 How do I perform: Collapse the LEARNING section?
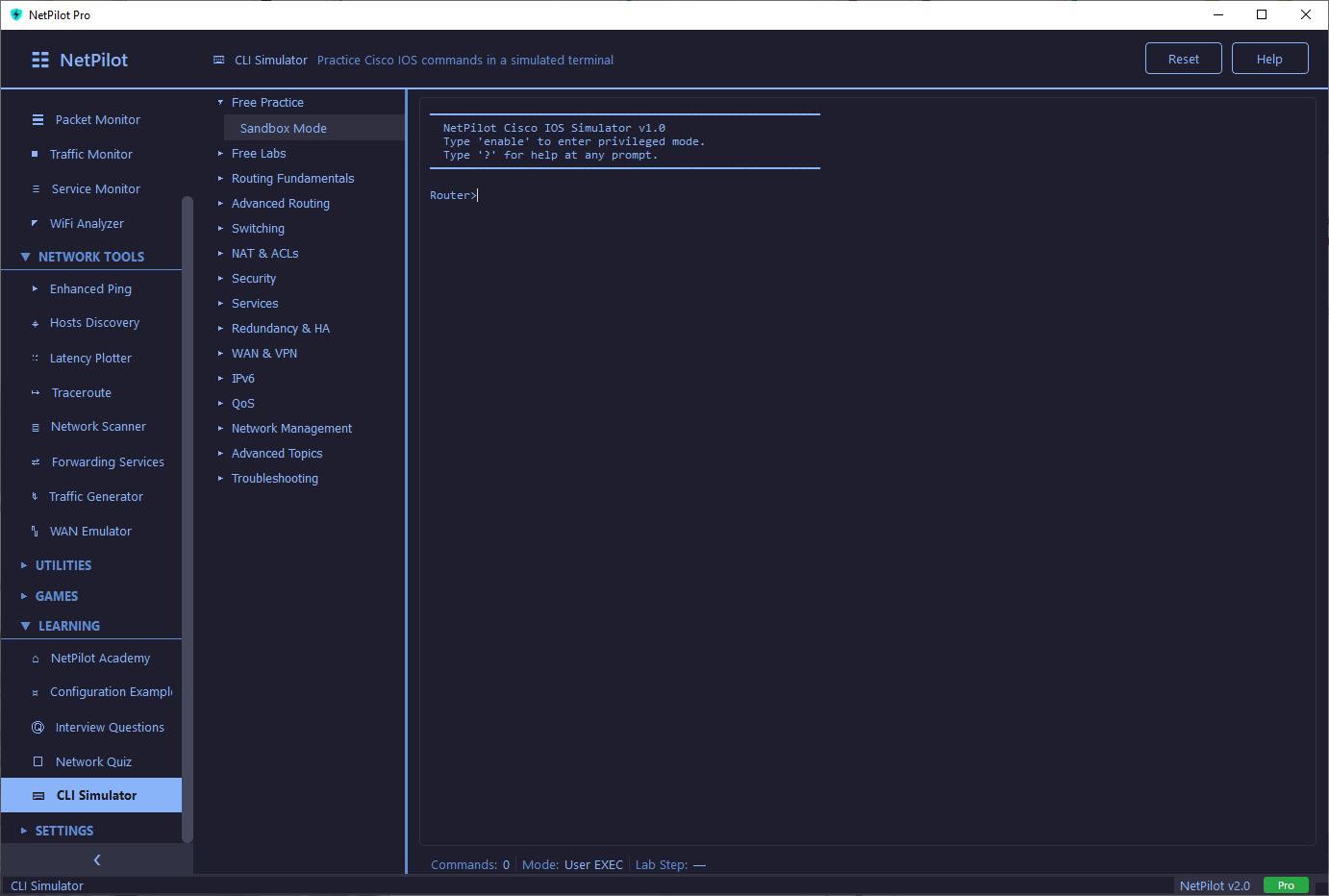pyautogui.click(x=67, y=626)
